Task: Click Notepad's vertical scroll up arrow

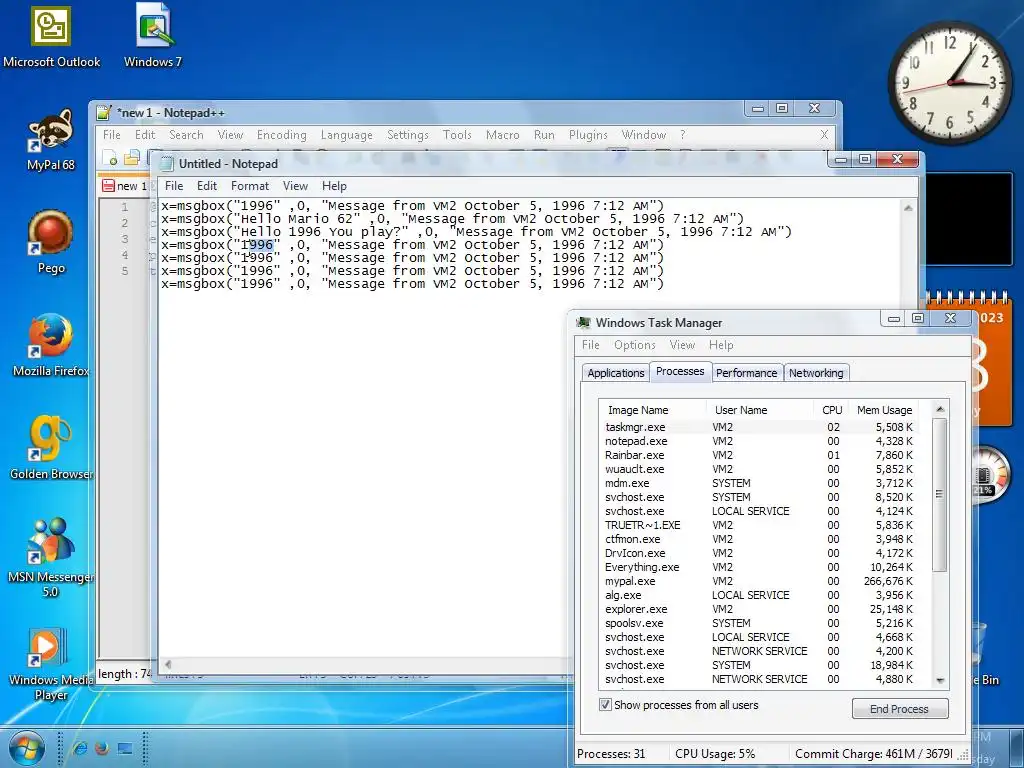Action: (908, 208)
